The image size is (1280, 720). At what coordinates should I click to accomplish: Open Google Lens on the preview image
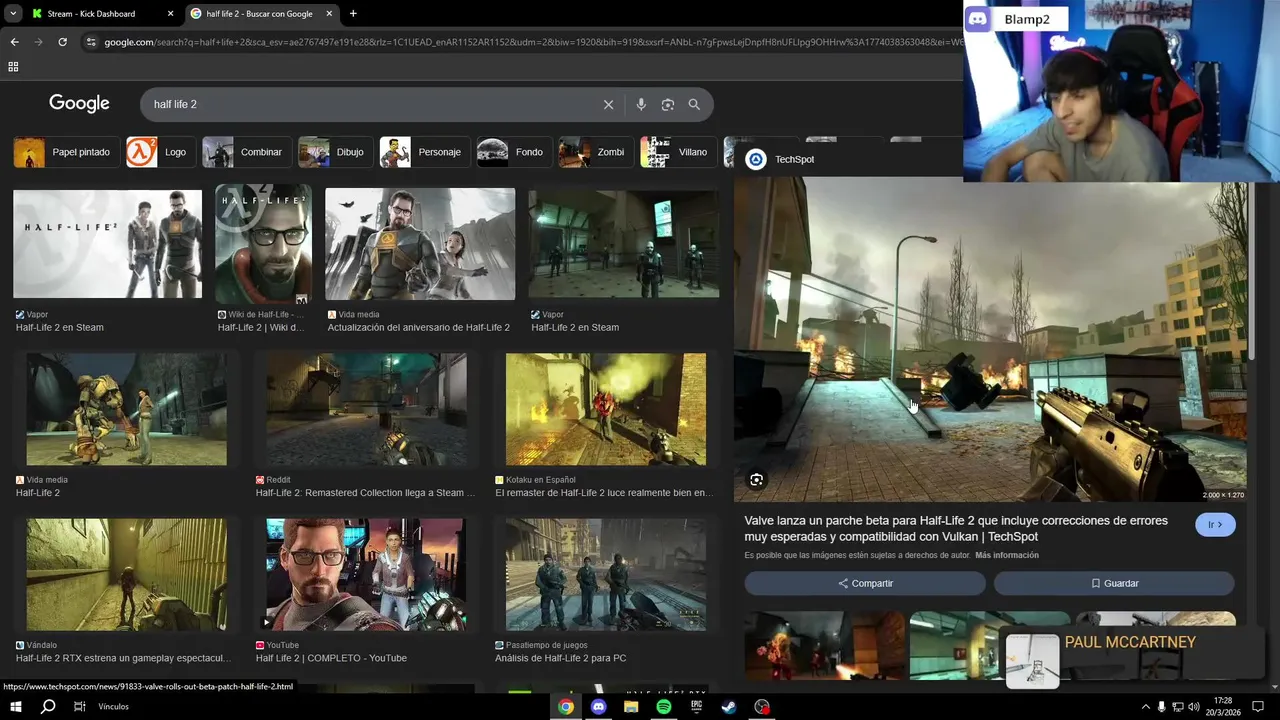point(757,480)
